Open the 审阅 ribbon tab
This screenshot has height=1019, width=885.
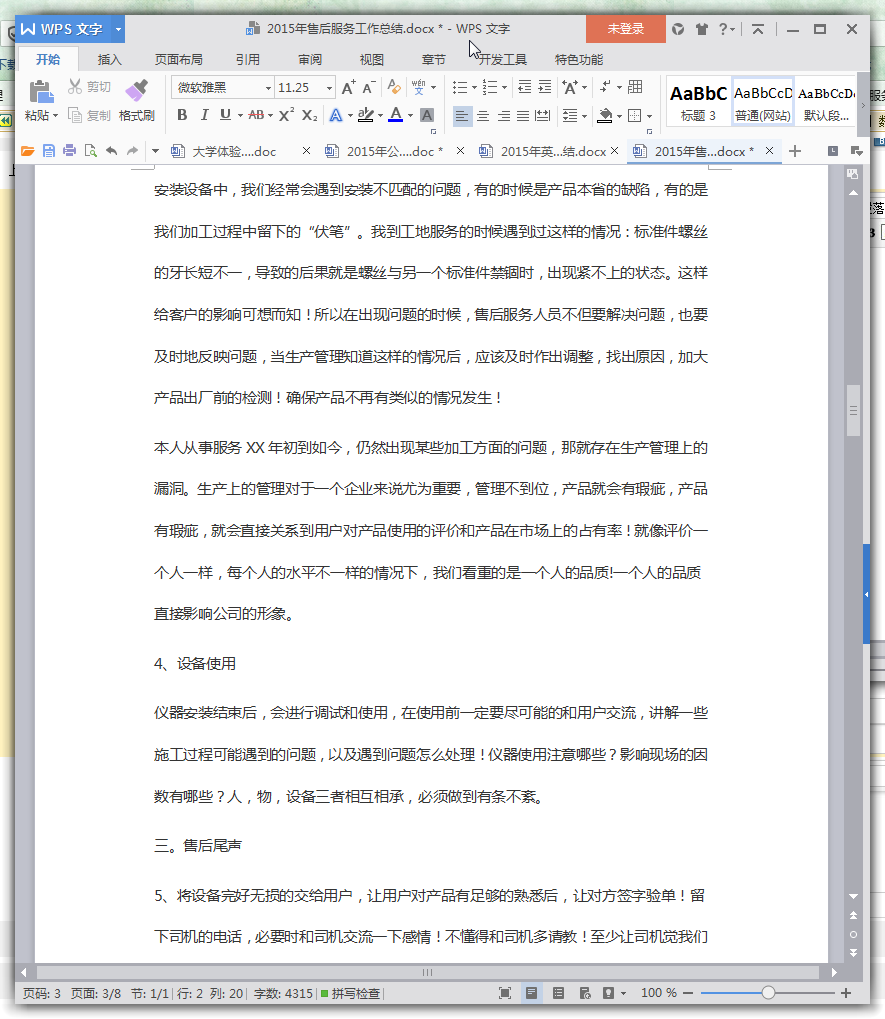coord(310,60)
